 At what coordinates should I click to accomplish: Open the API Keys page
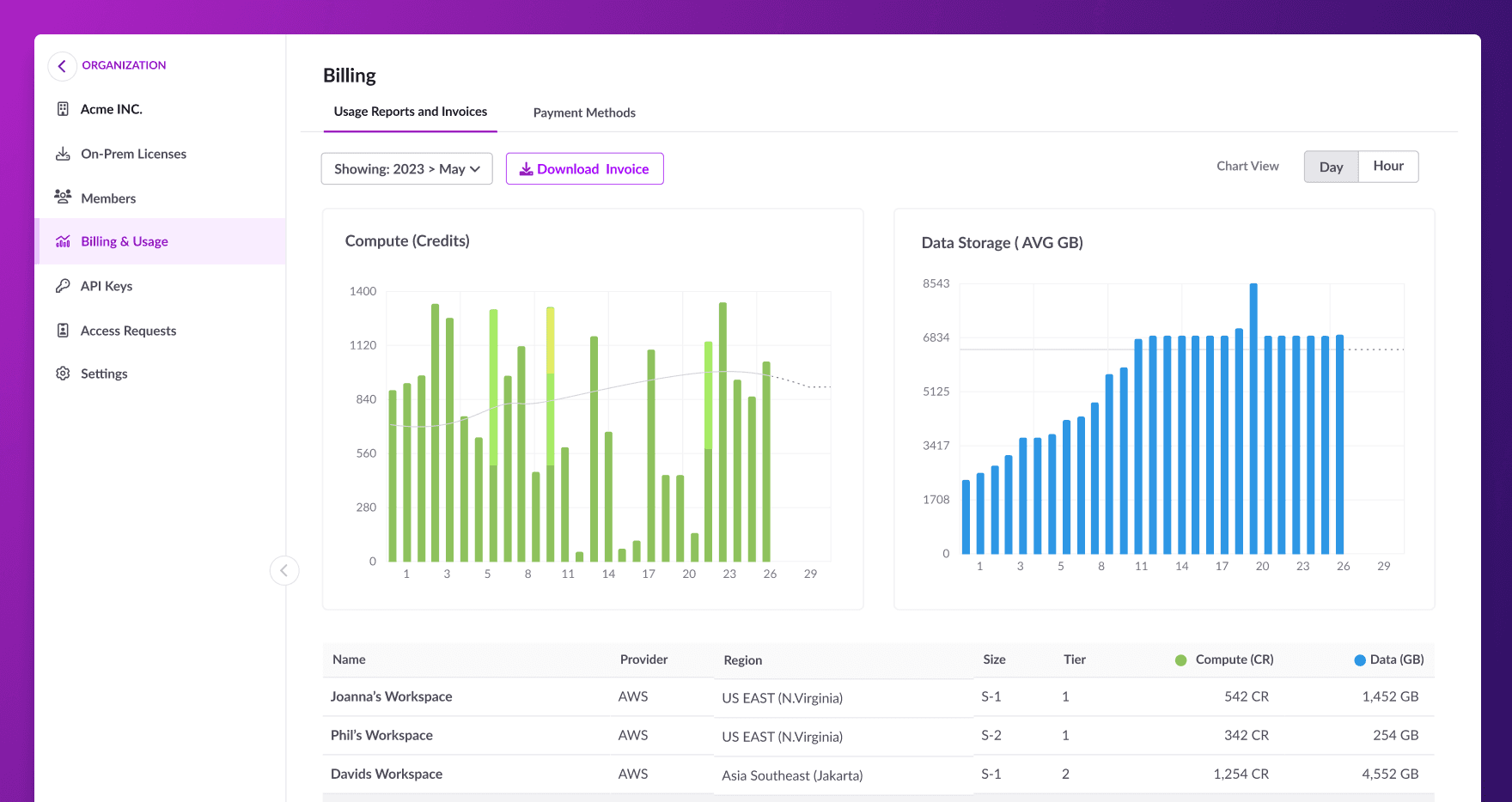(x=107, y=286)
